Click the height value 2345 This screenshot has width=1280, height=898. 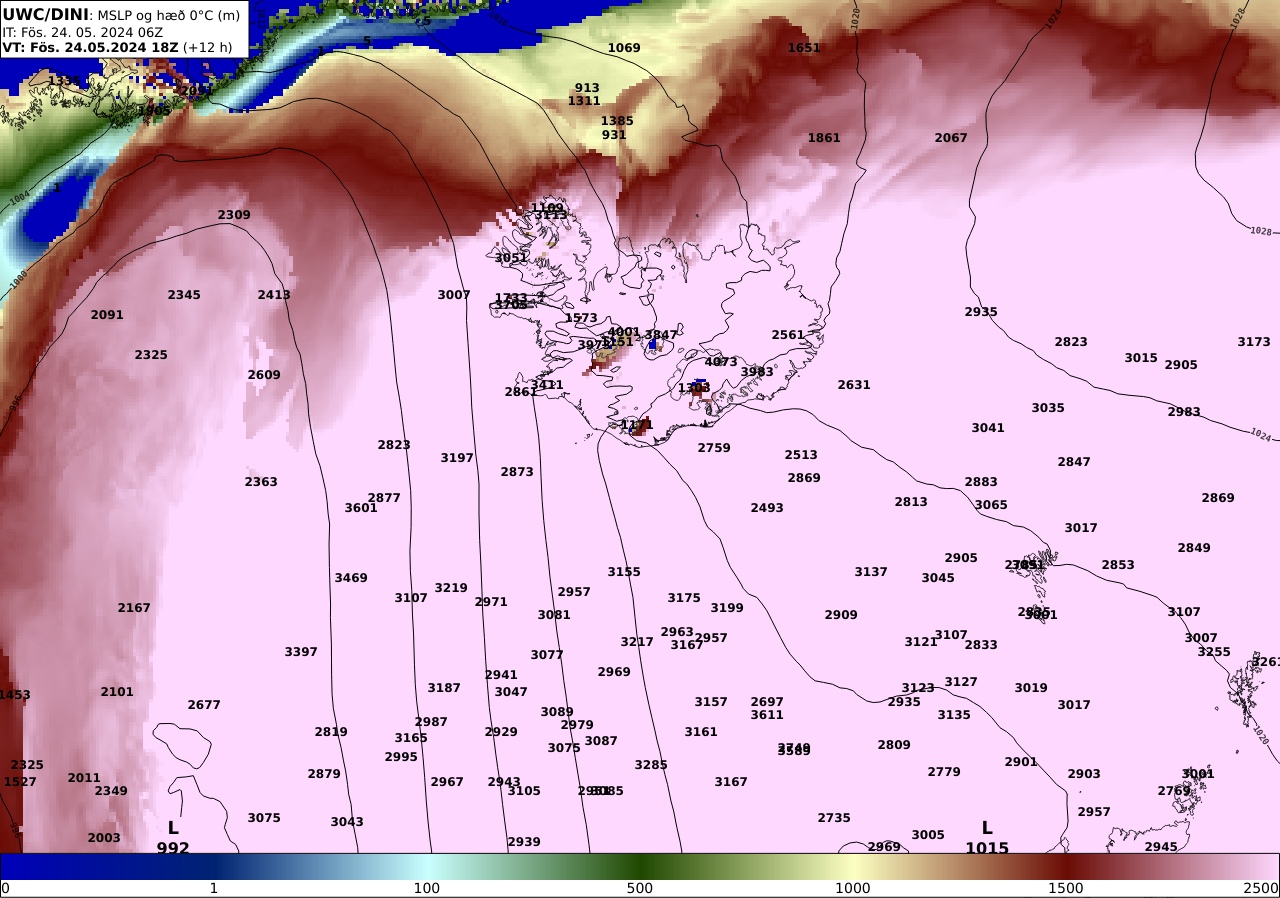point(184,295)
